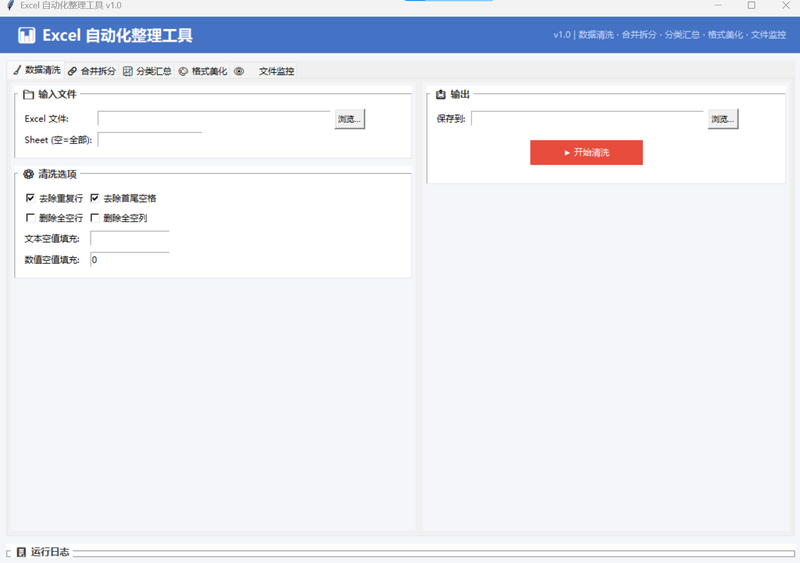Click the feather icon in title bar
The height and width of the screenshot is (563, 800).
(x=10, y=5)
